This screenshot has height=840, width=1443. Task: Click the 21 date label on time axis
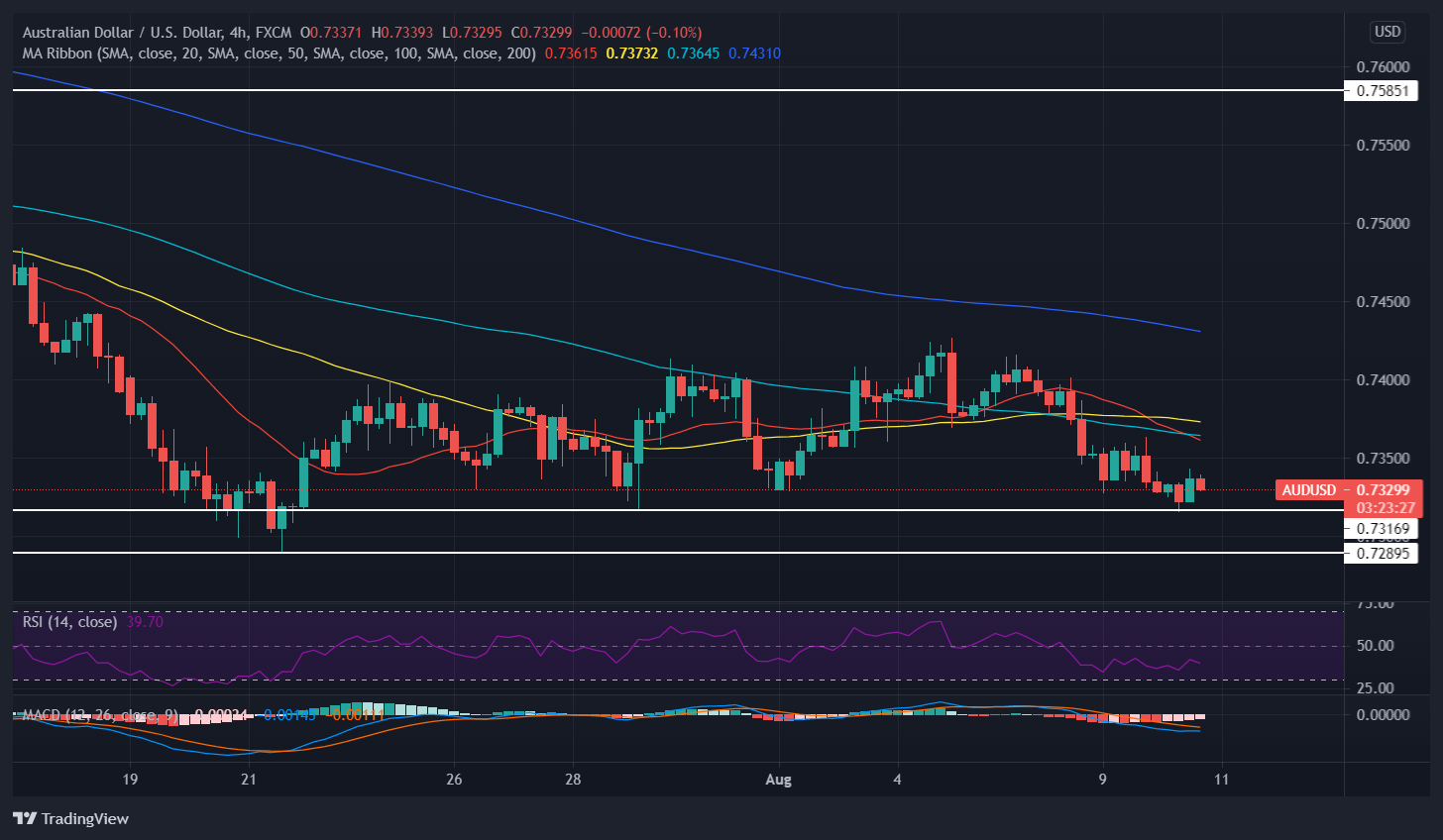pyautogui.click(x=248, y=780)
